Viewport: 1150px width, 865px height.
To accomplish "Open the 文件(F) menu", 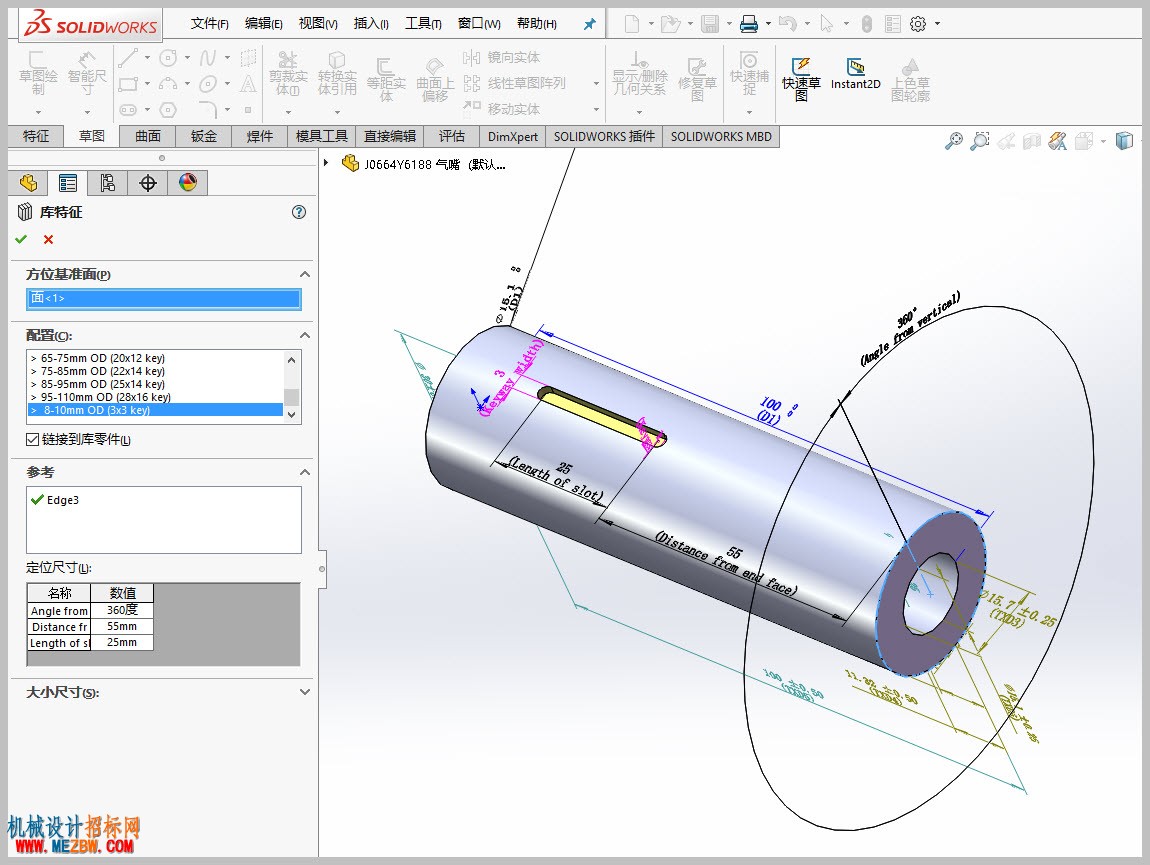I will 209,24.
